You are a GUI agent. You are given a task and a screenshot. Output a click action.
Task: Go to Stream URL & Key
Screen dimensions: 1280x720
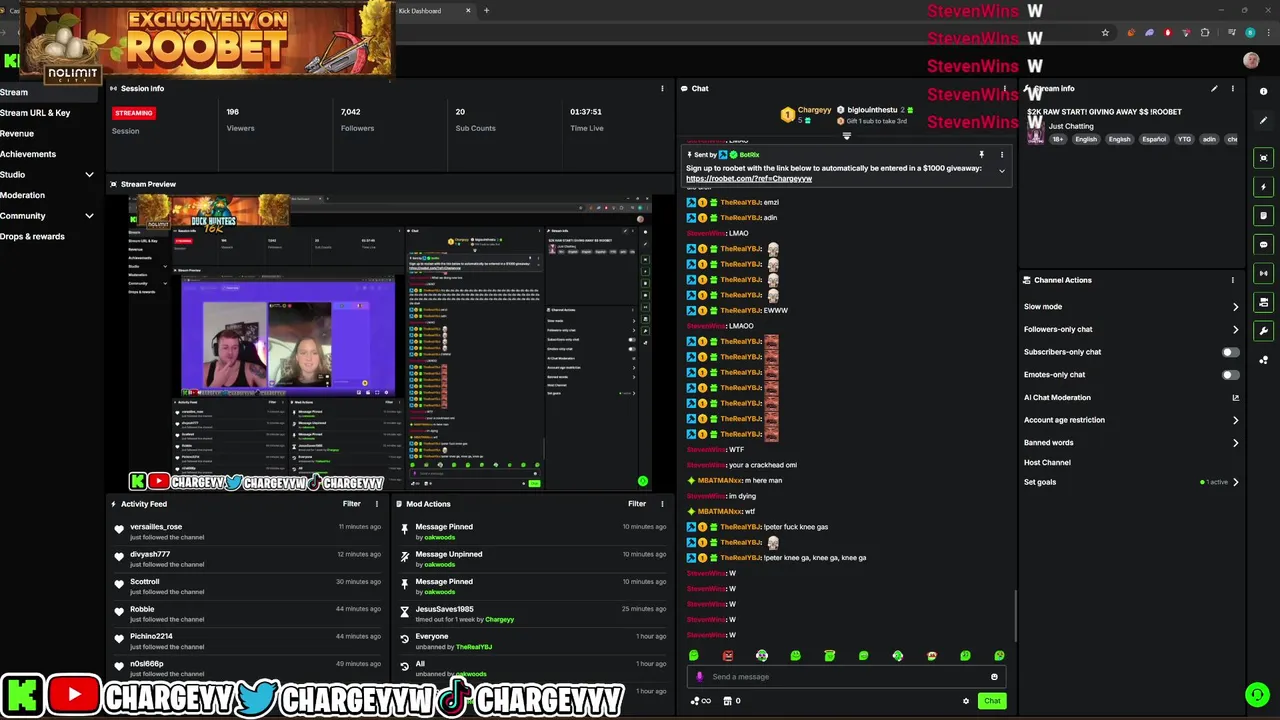click(35, 113)
